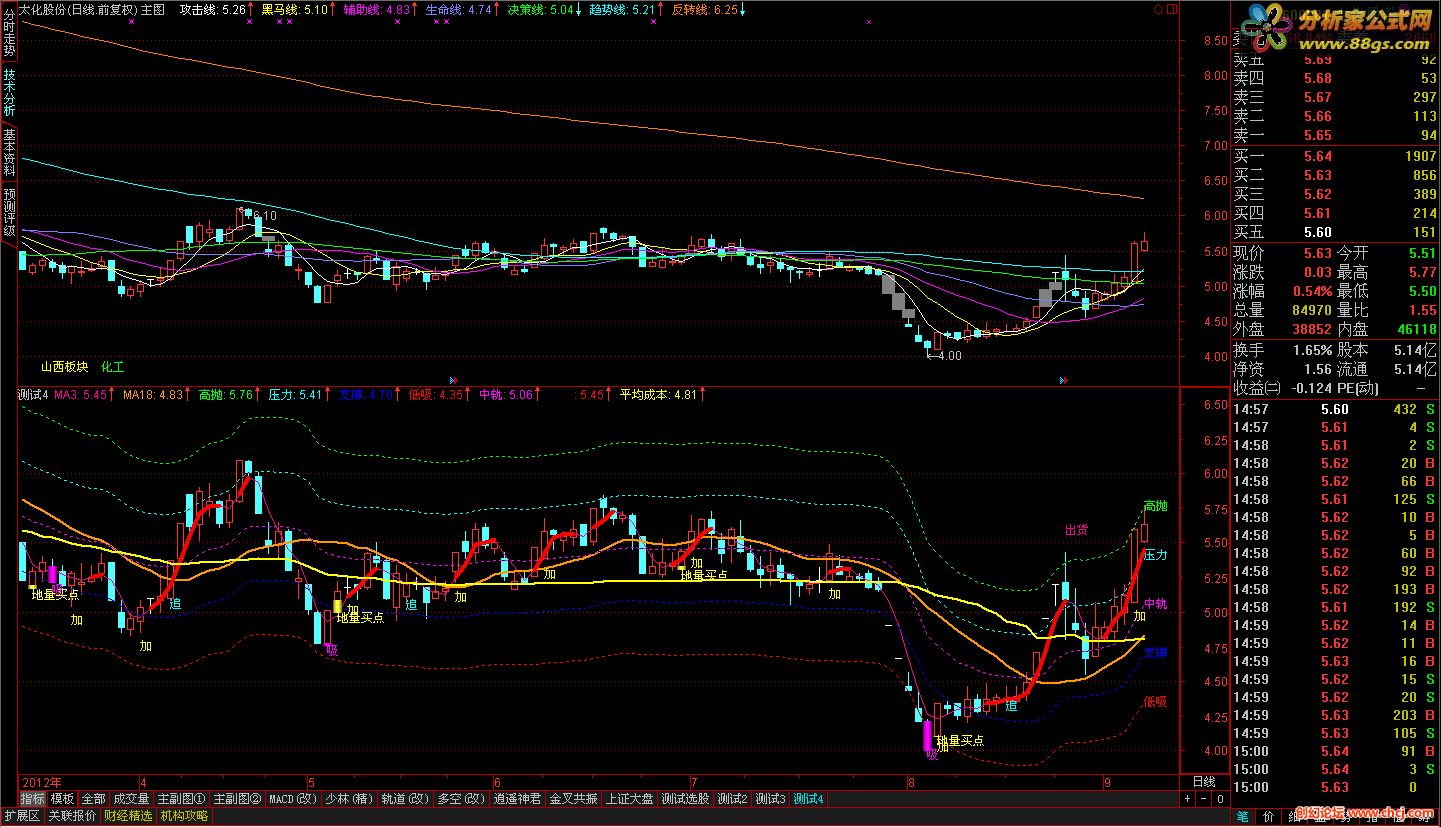Image resolution: width=1441 pixels, height=827 pixels.
Task: Zoom in chart with the + button
Action: (1187, 799)
